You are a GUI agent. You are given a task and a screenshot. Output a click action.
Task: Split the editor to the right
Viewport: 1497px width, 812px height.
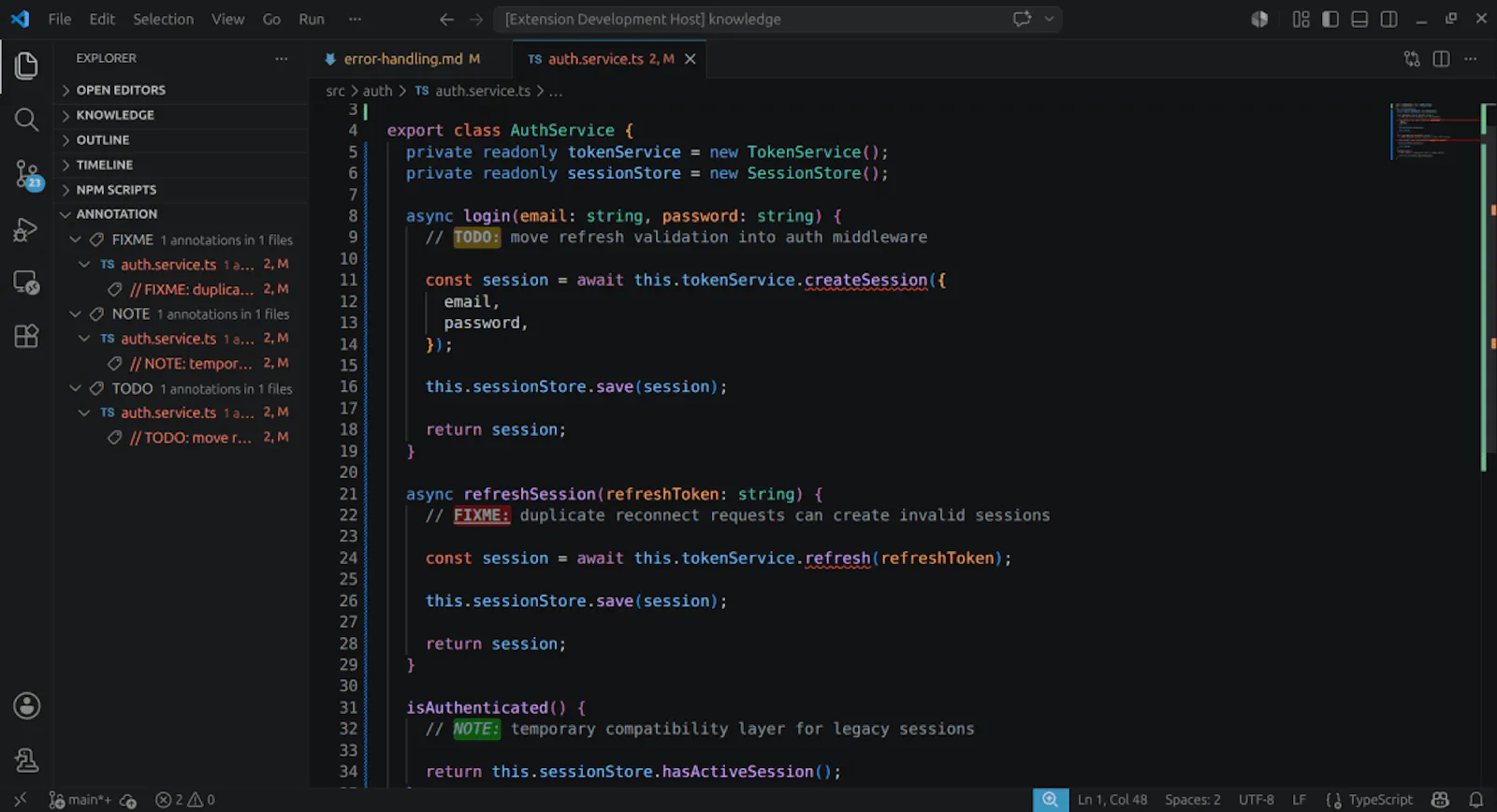(x=1441, y=59)
